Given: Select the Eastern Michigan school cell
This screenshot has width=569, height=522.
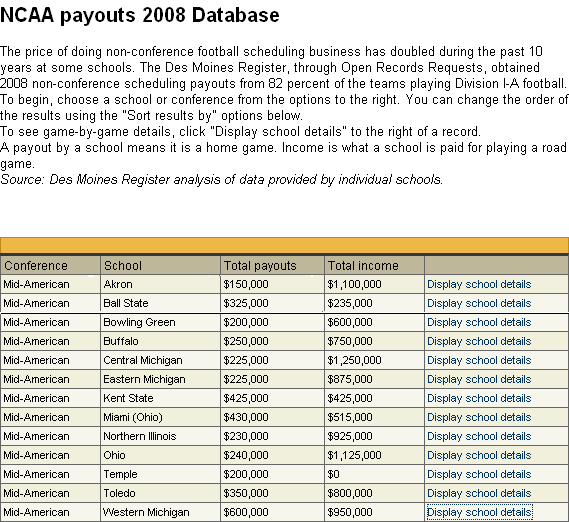Looking at the screenshot, I should 160,379.
